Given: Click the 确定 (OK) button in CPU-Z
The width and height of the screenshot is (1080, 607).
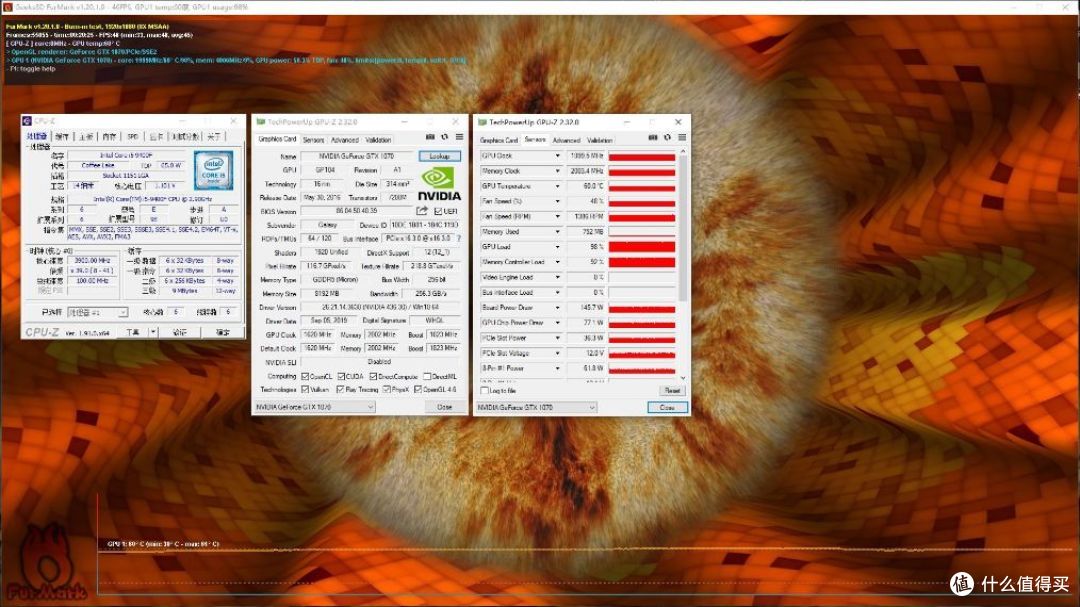Looking at the screenshot, I should coord(222,332).
